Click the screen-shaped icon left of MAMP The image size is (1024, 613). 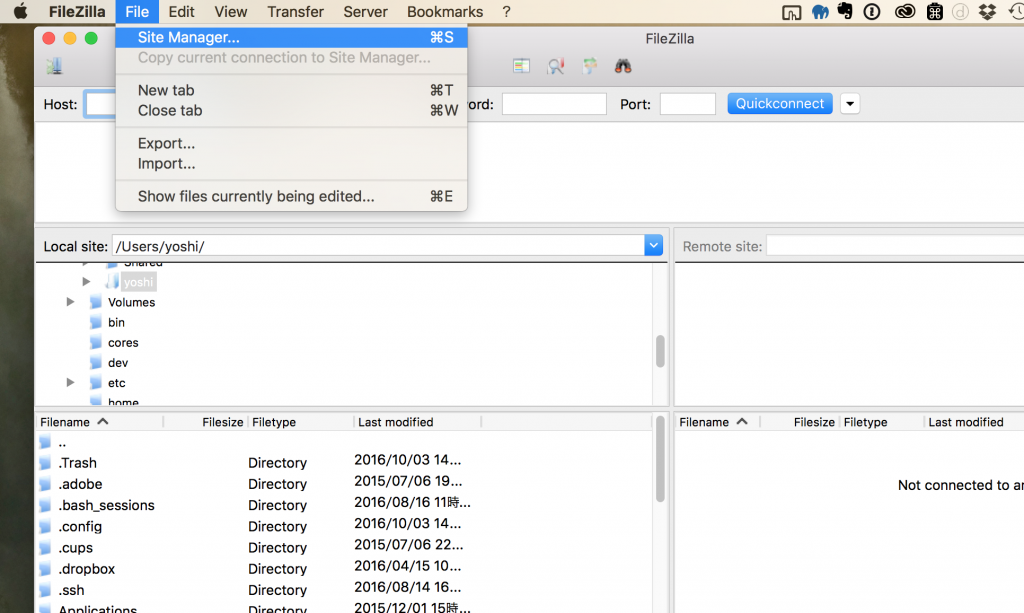coord(792,12)
